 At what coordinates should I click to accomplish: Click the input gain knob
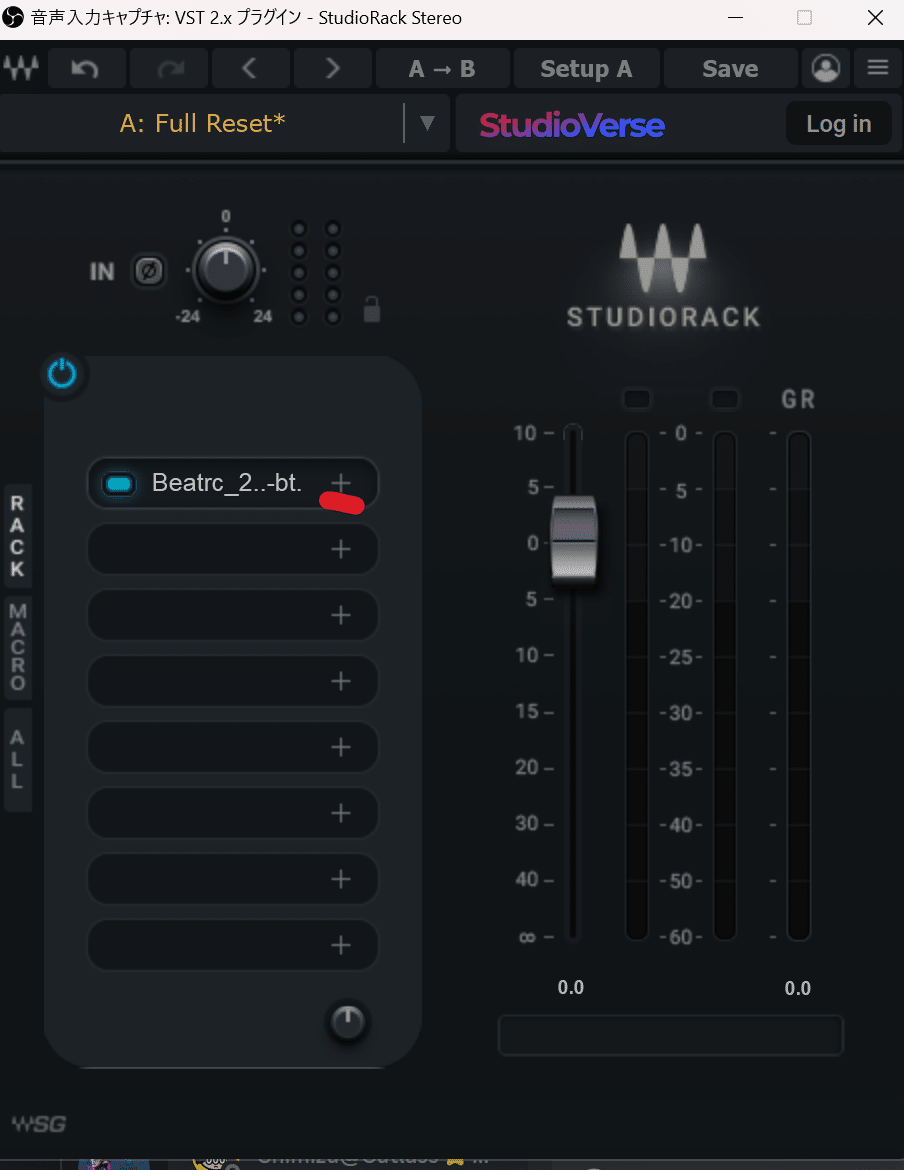point(225,270)
